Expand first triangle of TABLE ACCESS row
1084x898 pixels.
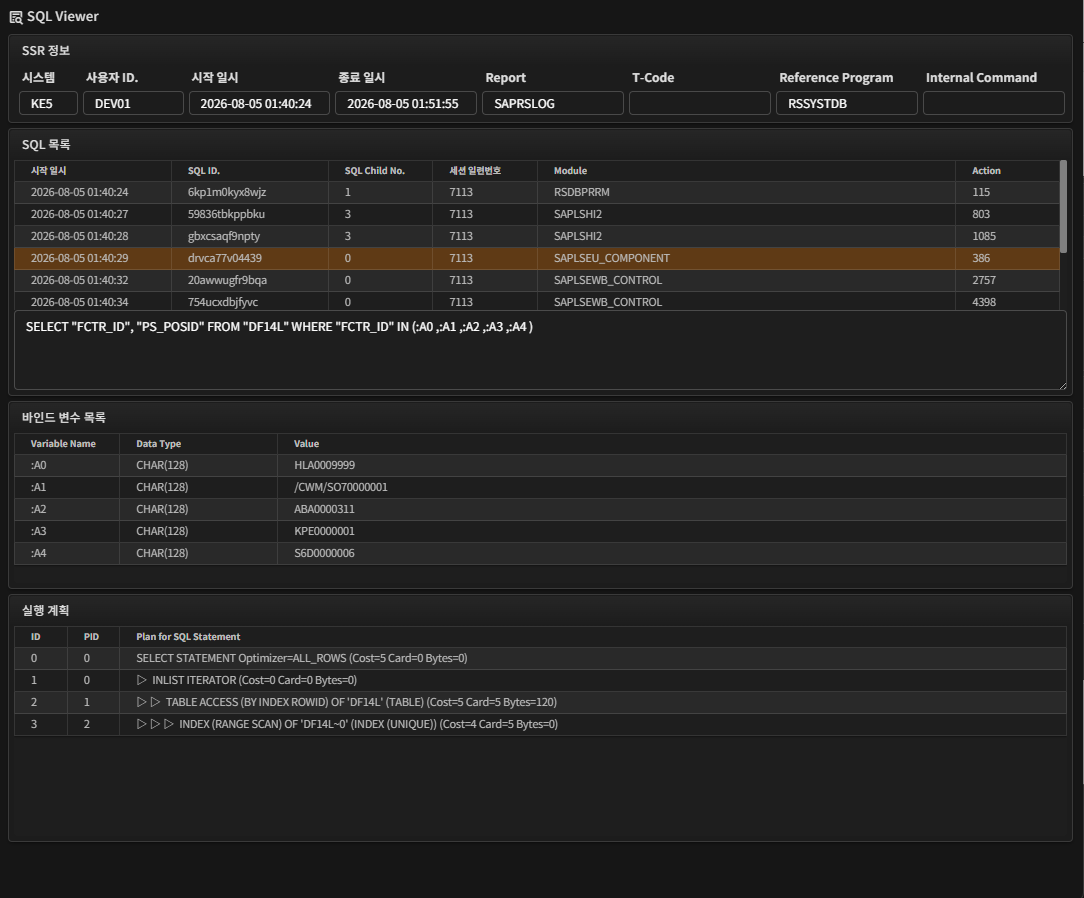click(142, 702)
